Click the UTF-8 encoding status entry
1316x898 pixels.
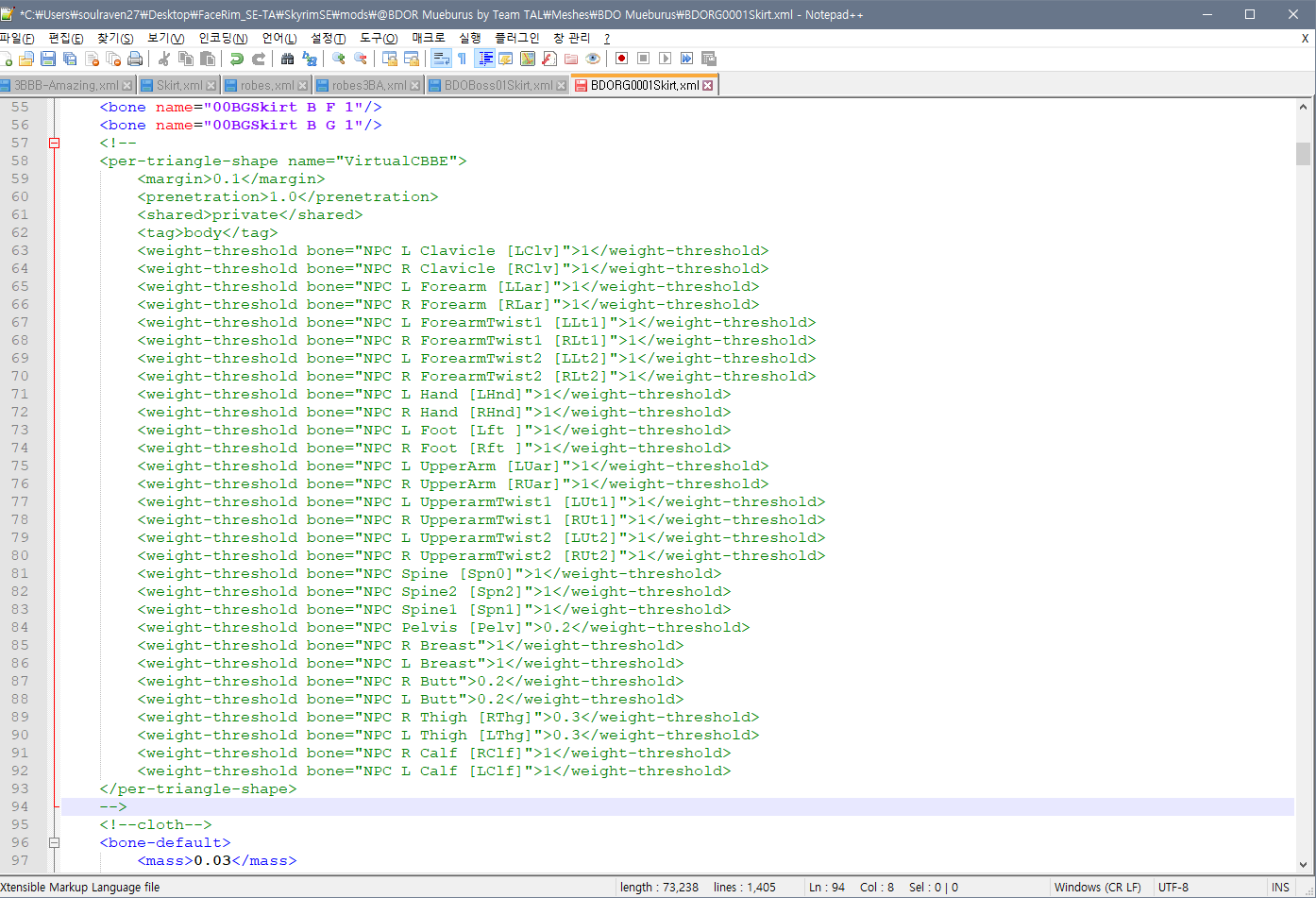[x=1173, y=887]
